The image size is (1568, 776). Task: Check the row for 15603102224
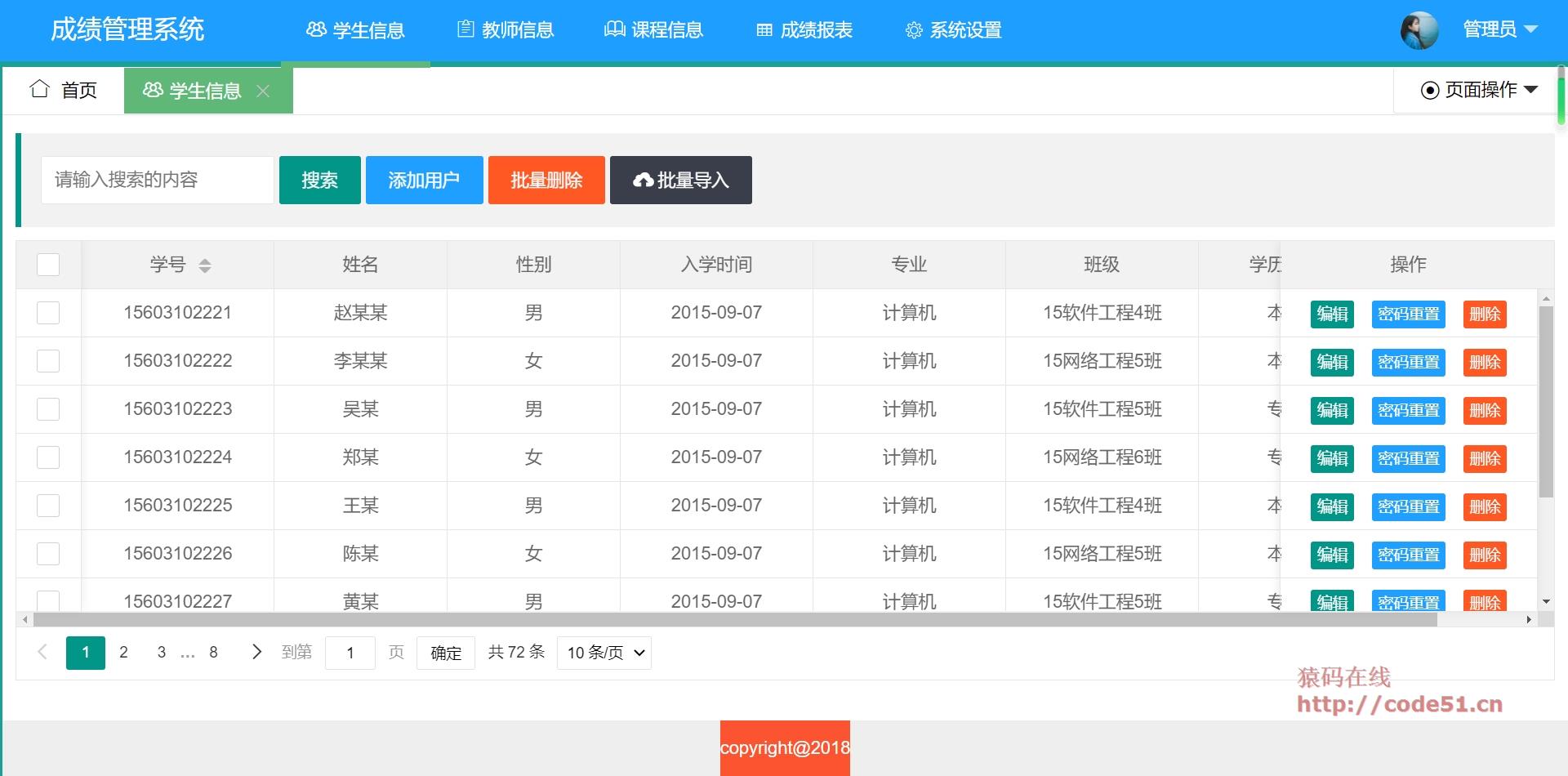(x=48, y=457)
